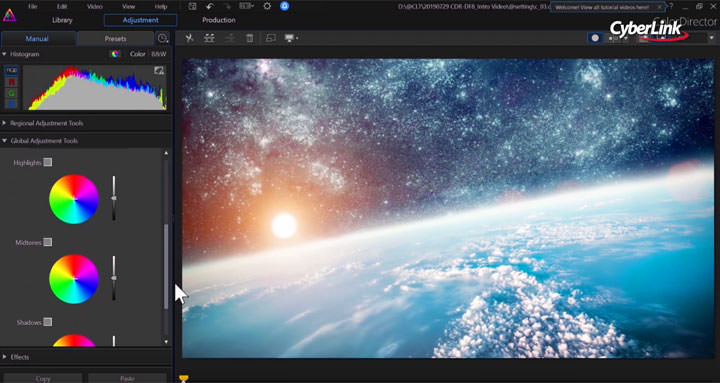Image resolution: width=720 pixels, height=383 pixels.
Task: Click the adjustment panel scroll down arrow
Action: pos(166,342)
